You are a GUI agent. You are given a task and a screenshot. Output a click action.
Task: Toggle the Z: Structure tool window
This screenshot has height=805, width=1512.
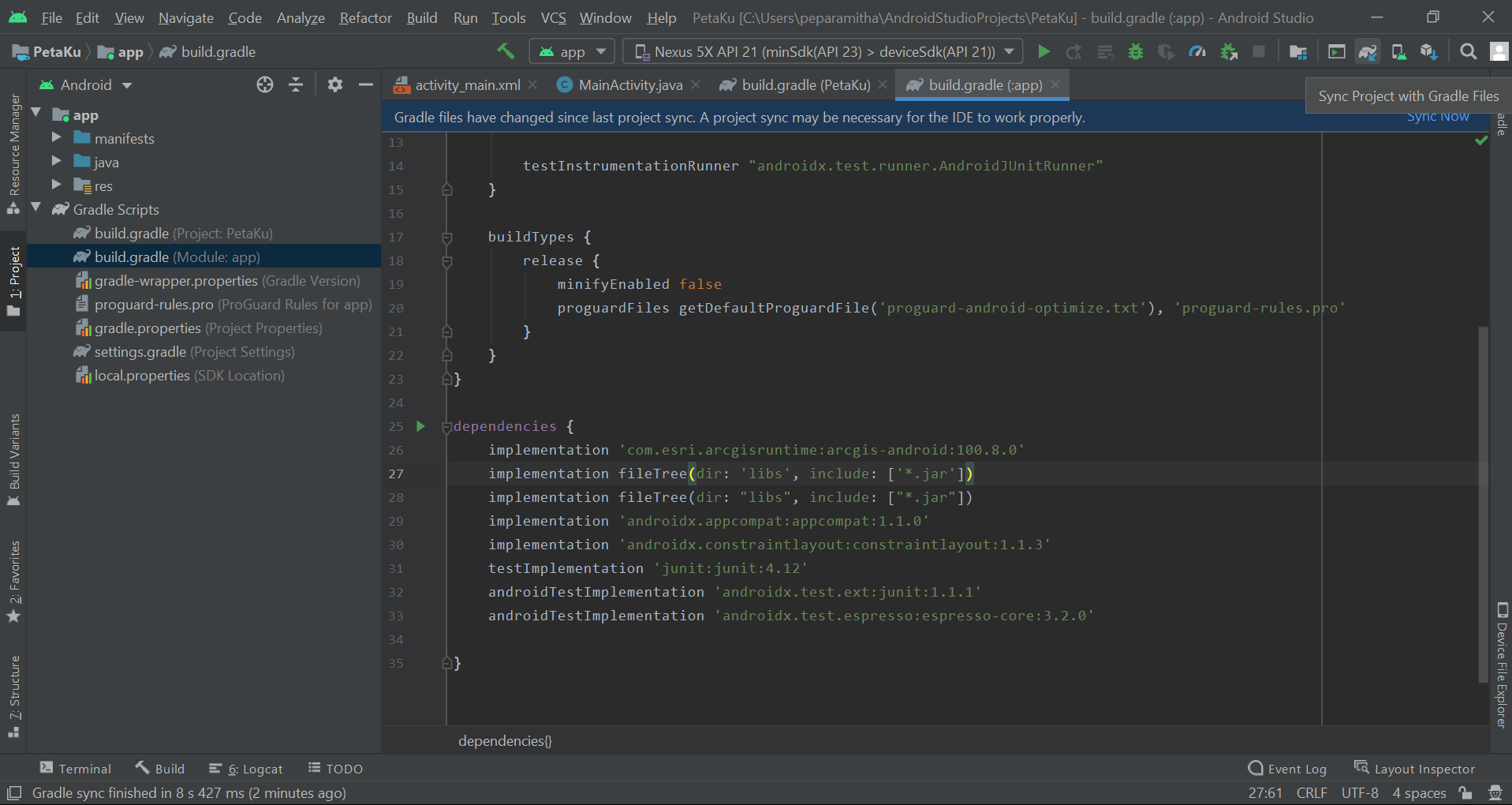pos(13,696)
